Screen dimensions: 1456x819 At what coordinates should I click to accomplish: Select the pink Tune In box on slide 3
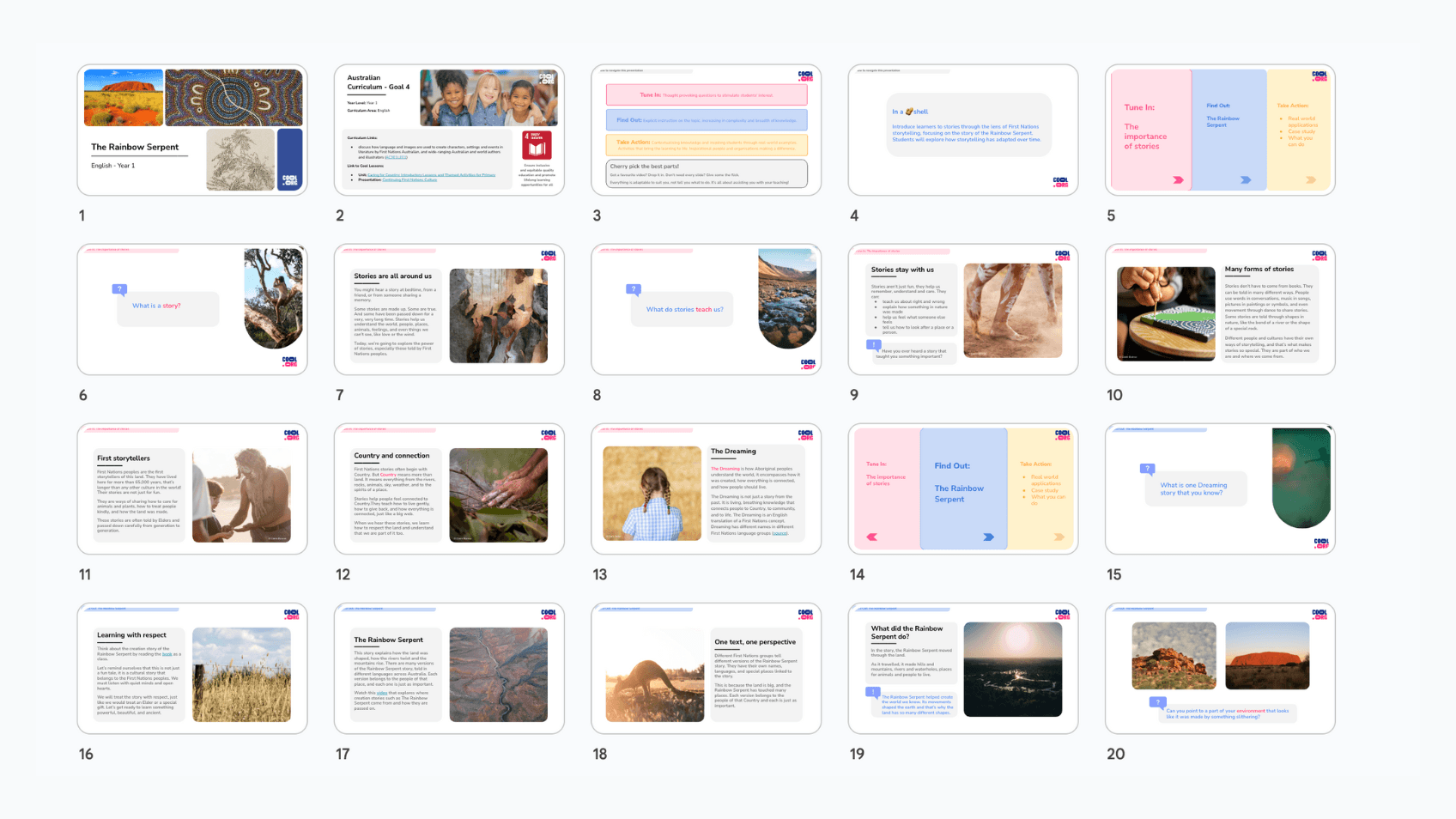click(x=706, y=94)
